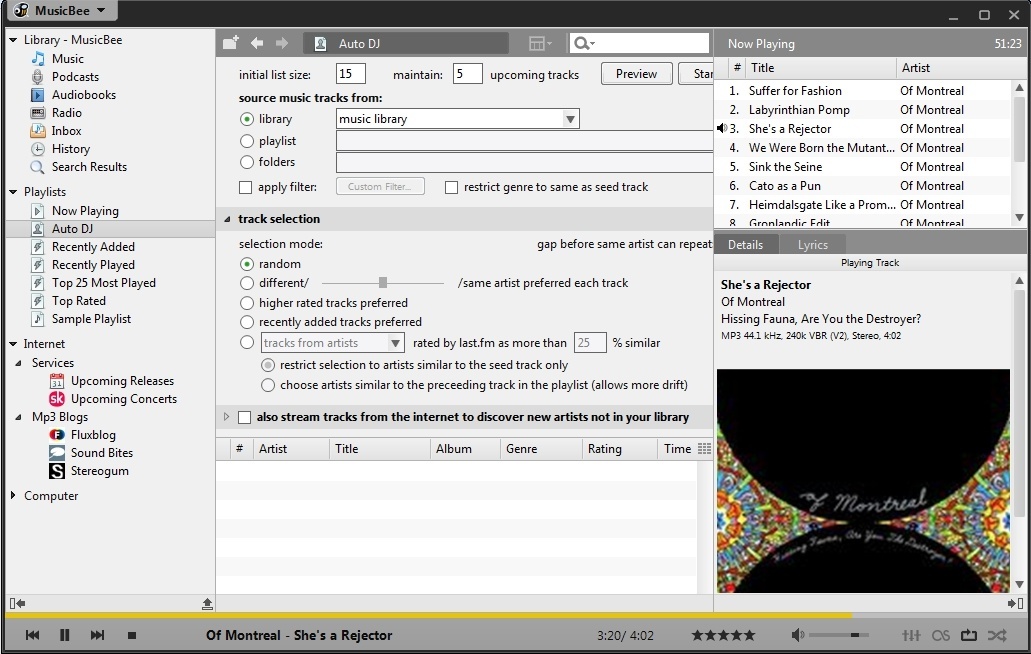Open the Sample Playlist
1031x654 pixels.
click(91, 319)
